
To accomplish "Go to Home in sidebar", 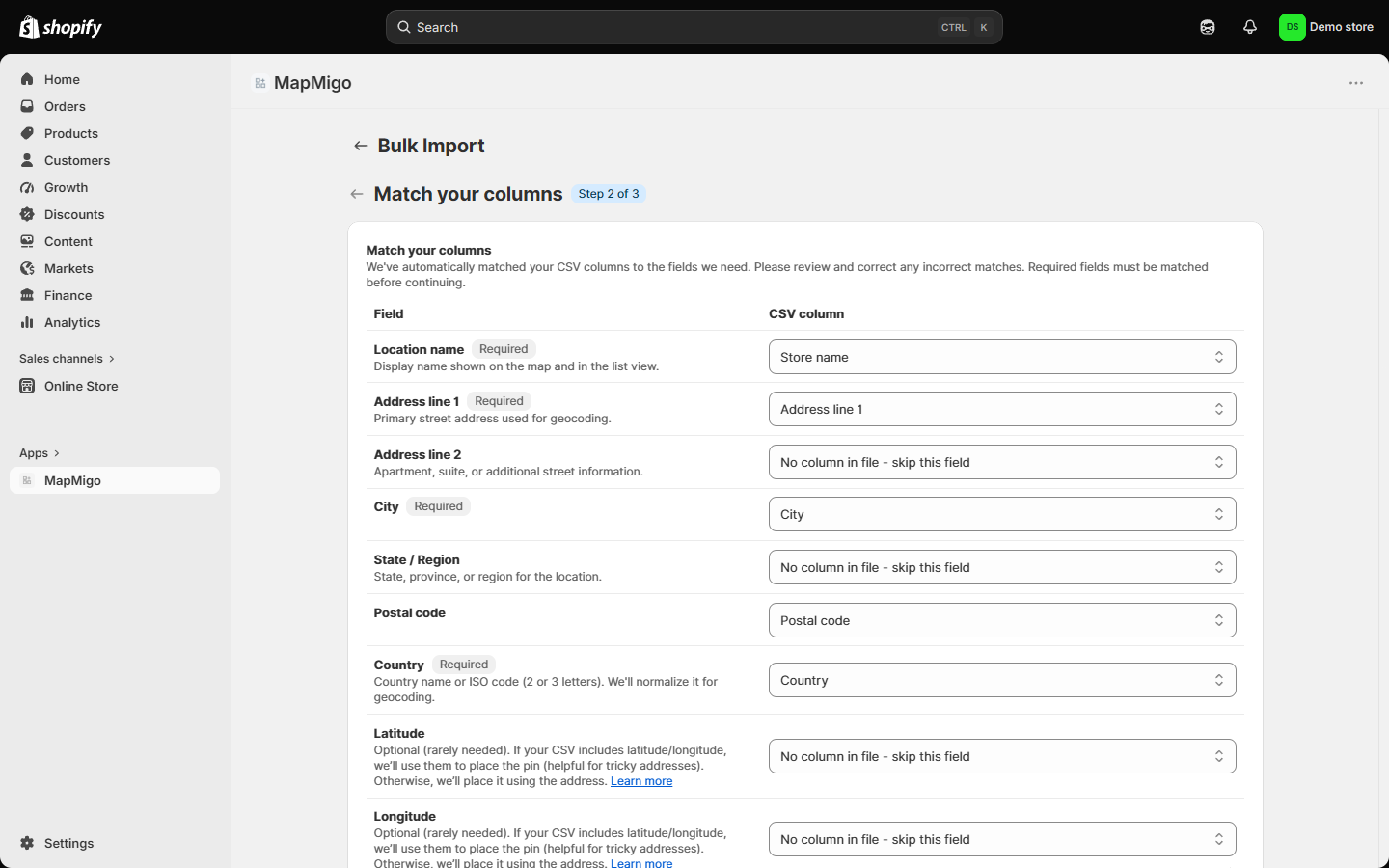I will pyautogui.click(x=115, y=79).
